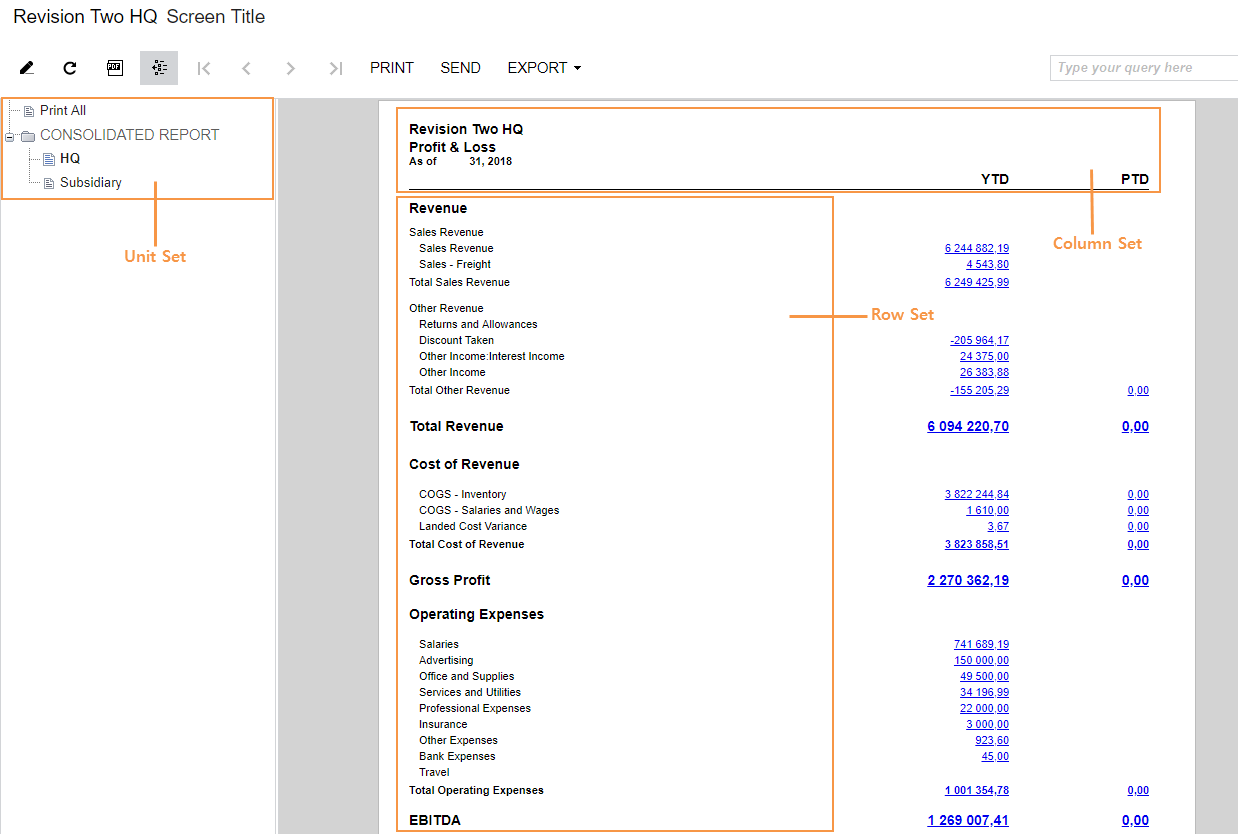Click the 'Cost of Revenue' heading

pos(464,464)
